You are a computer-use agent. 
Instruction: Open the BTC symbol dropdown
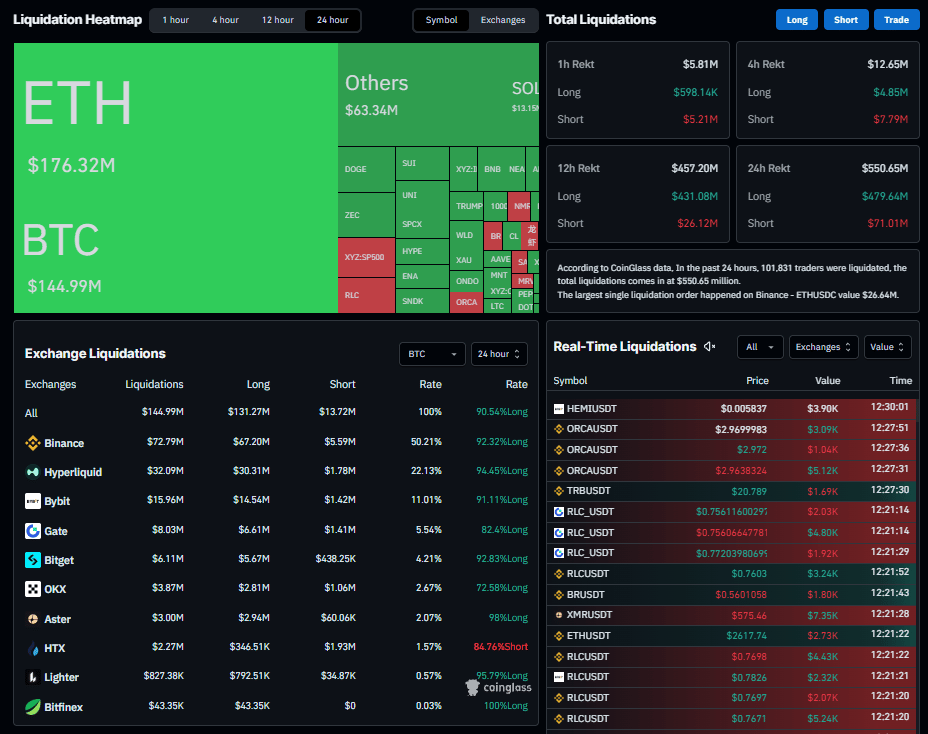[432, 354]
